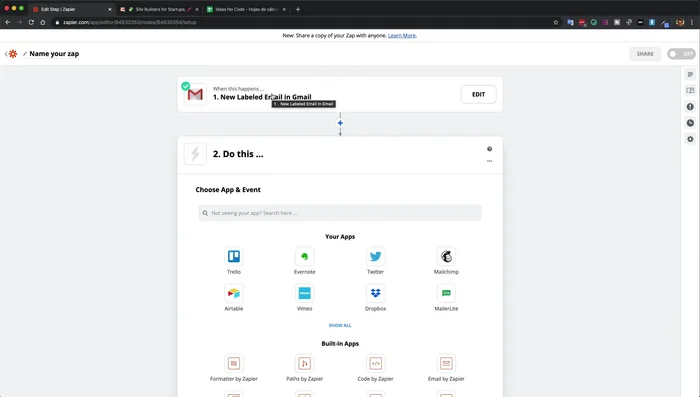The image size is (700, 397).
Task: Pick the Vimeo app icon
Action: (304, 293)
